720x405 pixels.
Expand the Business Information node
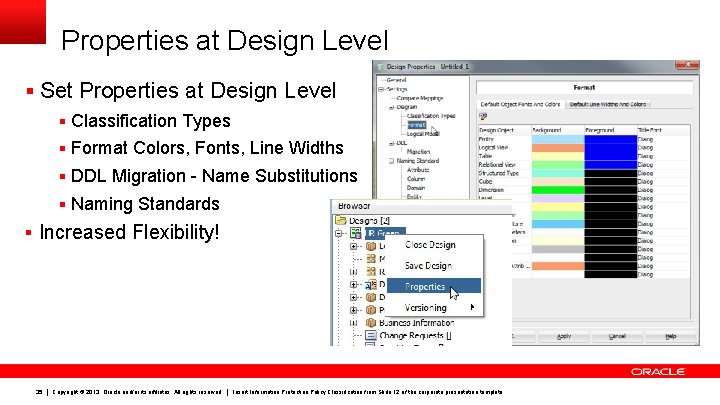pyautogui.click(x=353, y=323)
